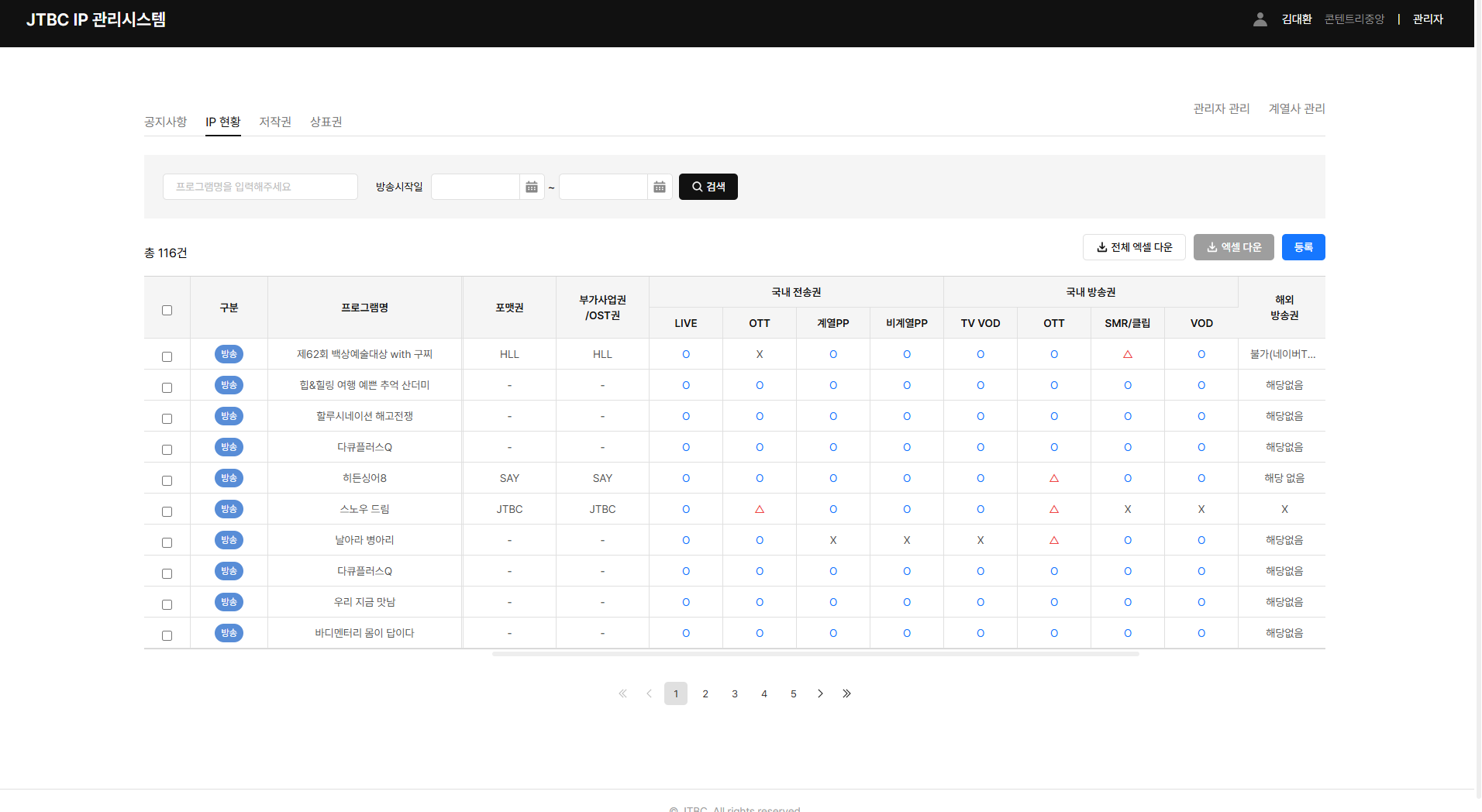Click the red triangle in the 스노우 드림 국내 전송권 OTT cell
Viewport: 1482px width, 812px height.
[x=760, y=509]
